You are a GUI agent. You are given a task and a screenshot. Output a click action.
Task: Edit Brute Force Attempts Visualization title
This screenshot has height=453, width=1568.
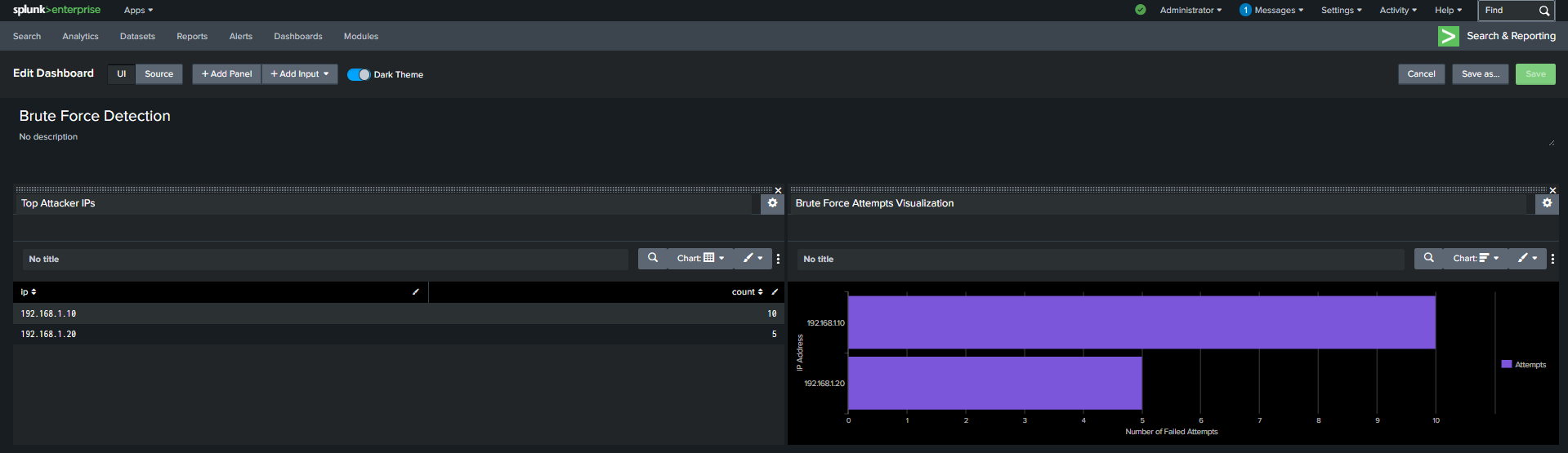pos(1159,203)
